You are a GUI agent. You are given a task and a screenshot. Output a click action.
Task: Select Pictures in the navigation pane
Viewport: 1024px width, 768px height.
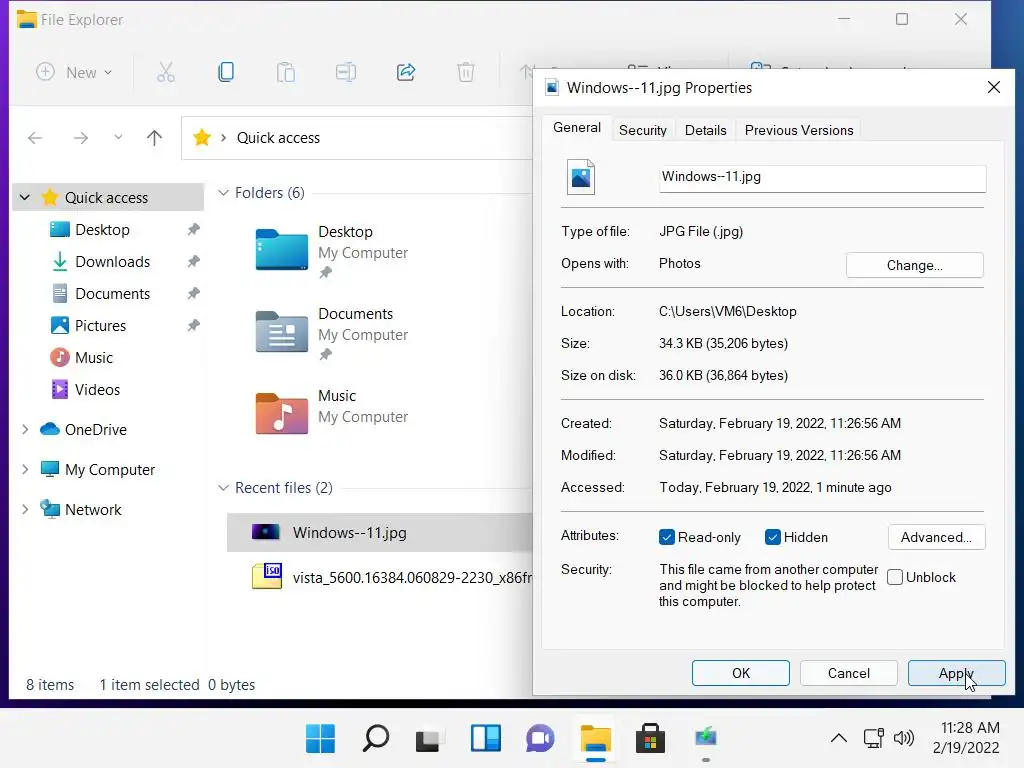tap(100, 326)
